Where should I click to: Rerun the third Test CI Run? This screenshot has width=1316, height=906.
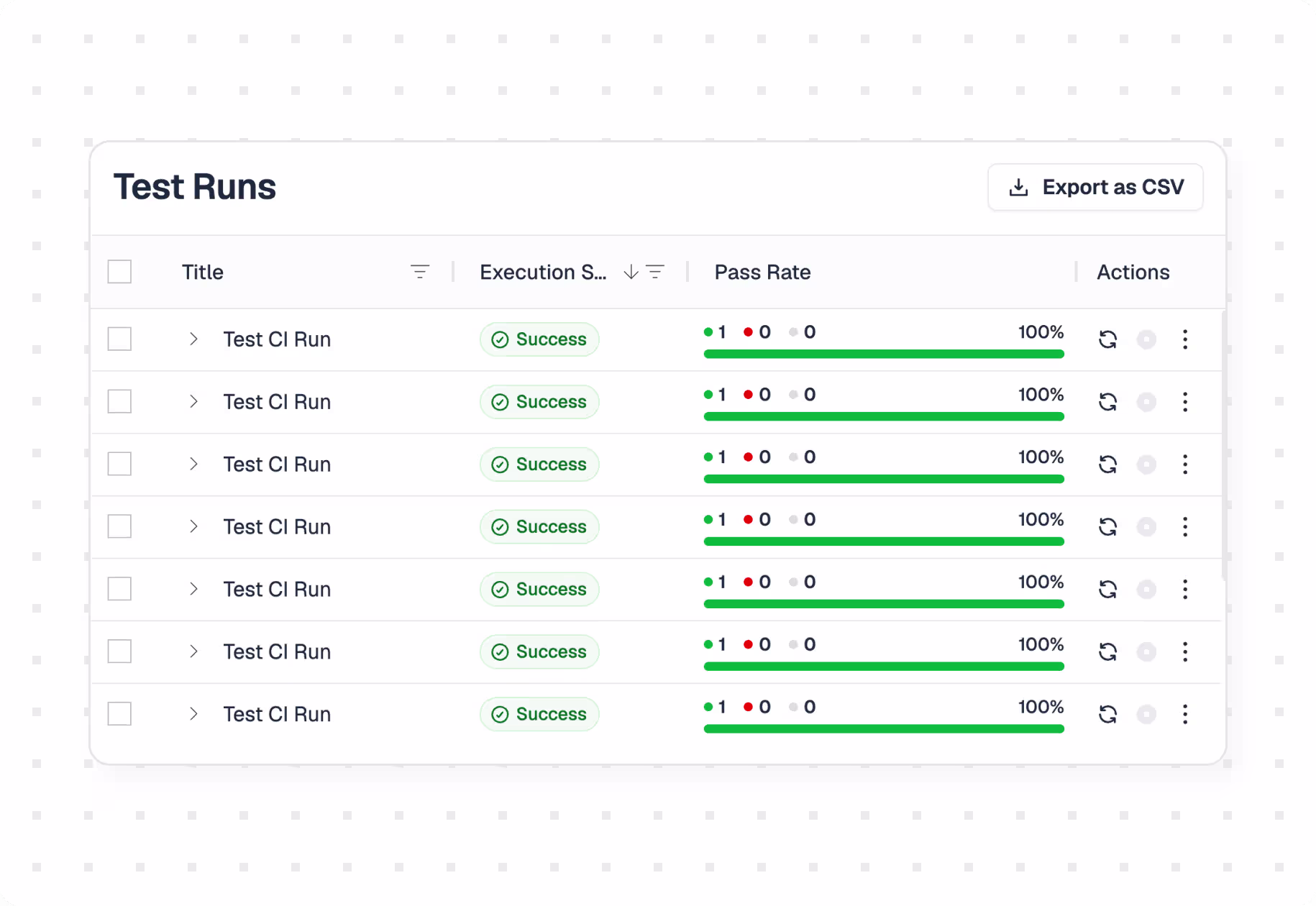pos(1107,464)
